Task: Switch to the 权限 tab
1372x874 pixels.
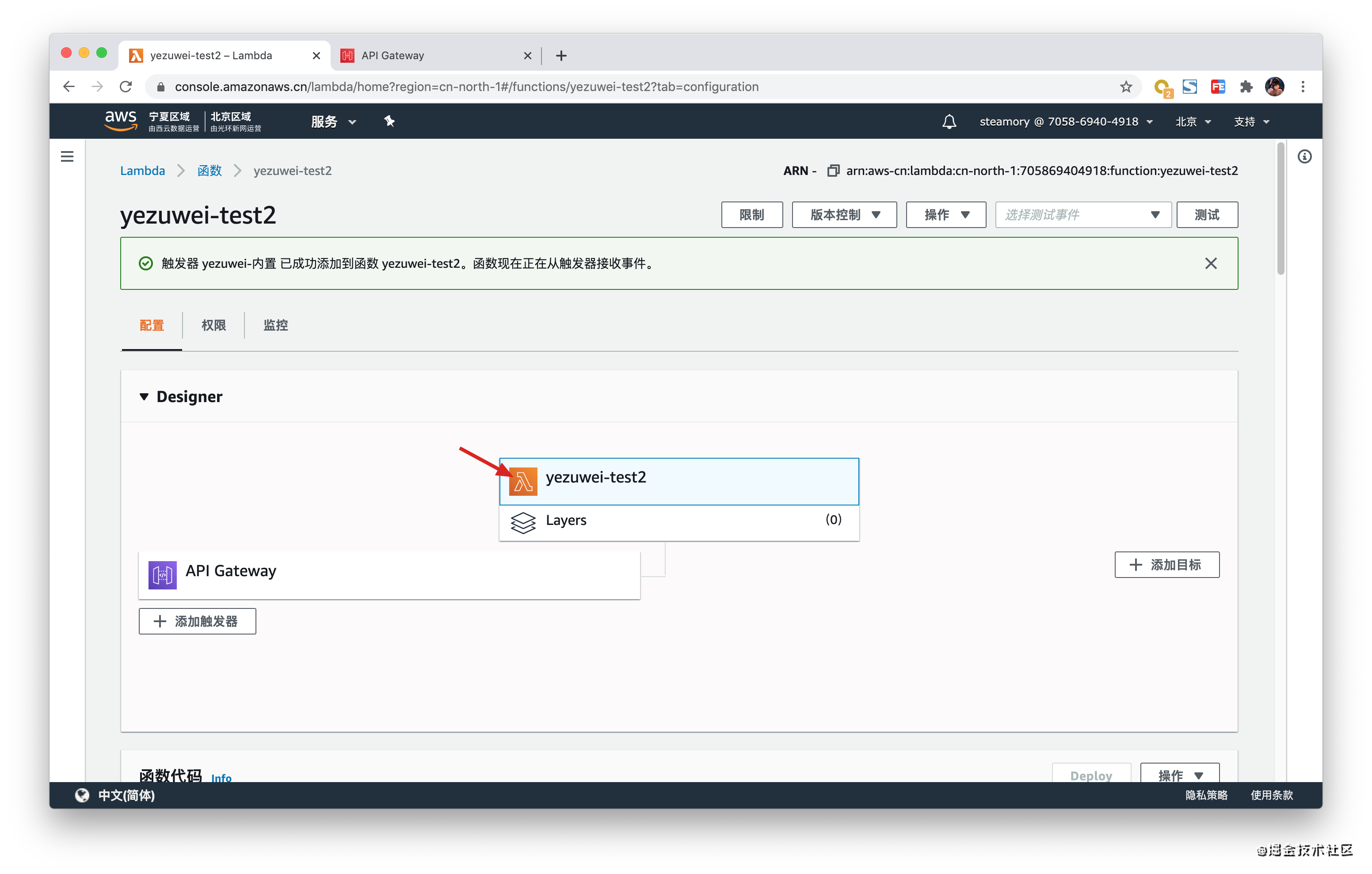Action: 213,325
